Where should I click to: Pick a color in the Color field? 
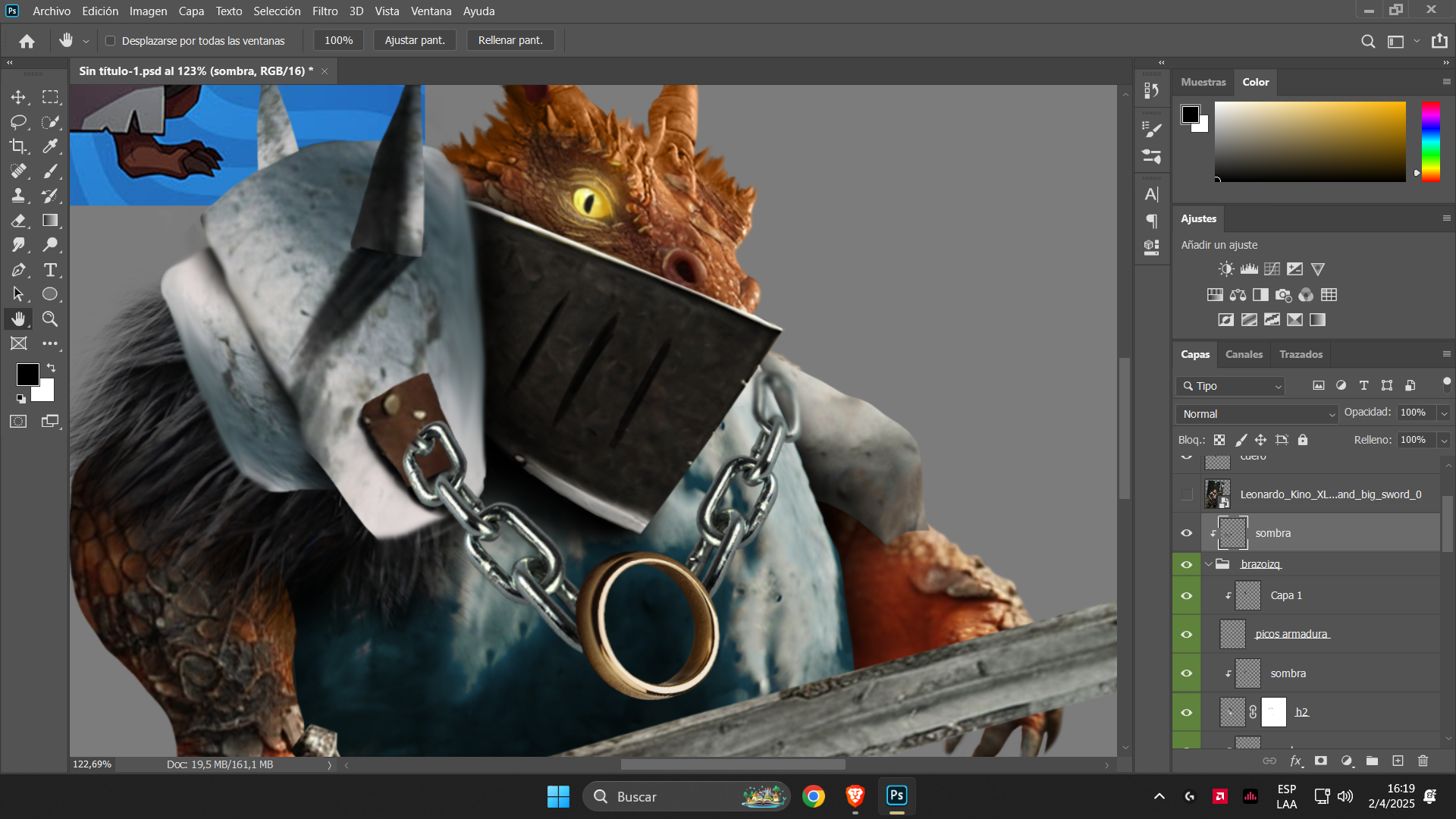pos(1310,142)
